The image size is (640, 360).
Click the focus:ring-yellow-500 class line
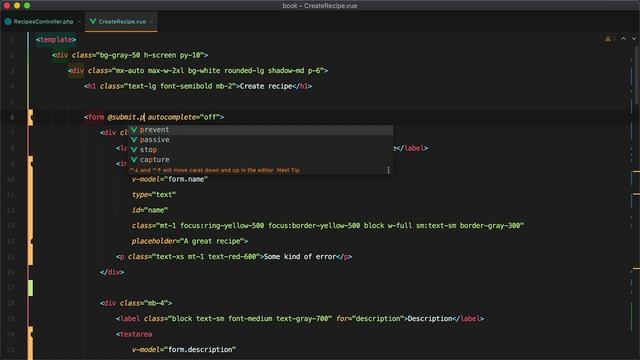pyautogui.click(x=328, y=226)
